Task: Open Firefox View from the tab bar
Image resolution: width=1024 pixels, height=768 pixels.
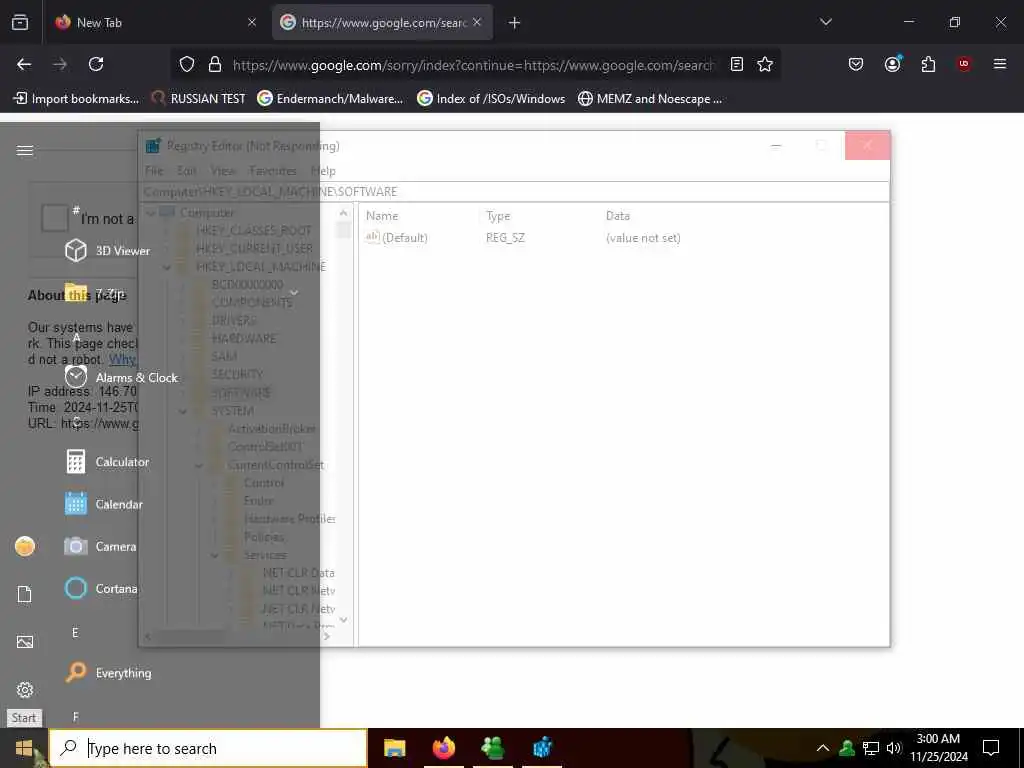Action: 20,22
